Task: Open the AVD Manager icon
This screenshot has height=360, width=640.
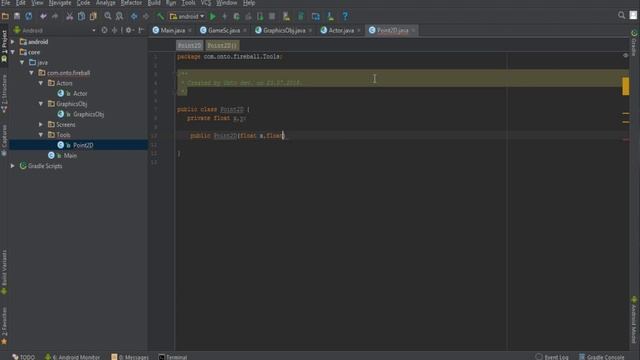Action: pos(287,16)
